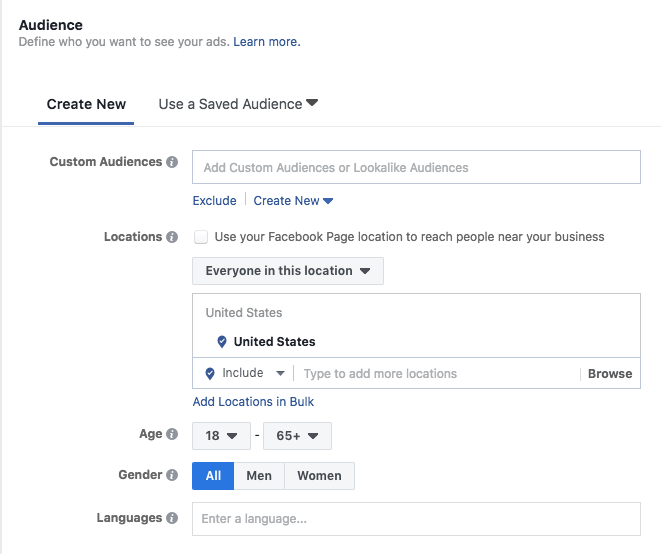661x554 pixels.
Task: Open the maximum age 65+ dropdown
Action: [x=297, y=436]
